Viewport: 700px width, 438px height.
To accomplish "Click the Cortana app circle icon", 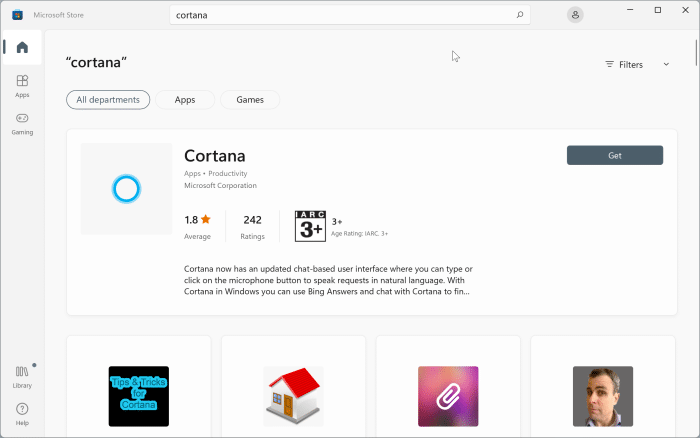I will [x=126, y=189].
